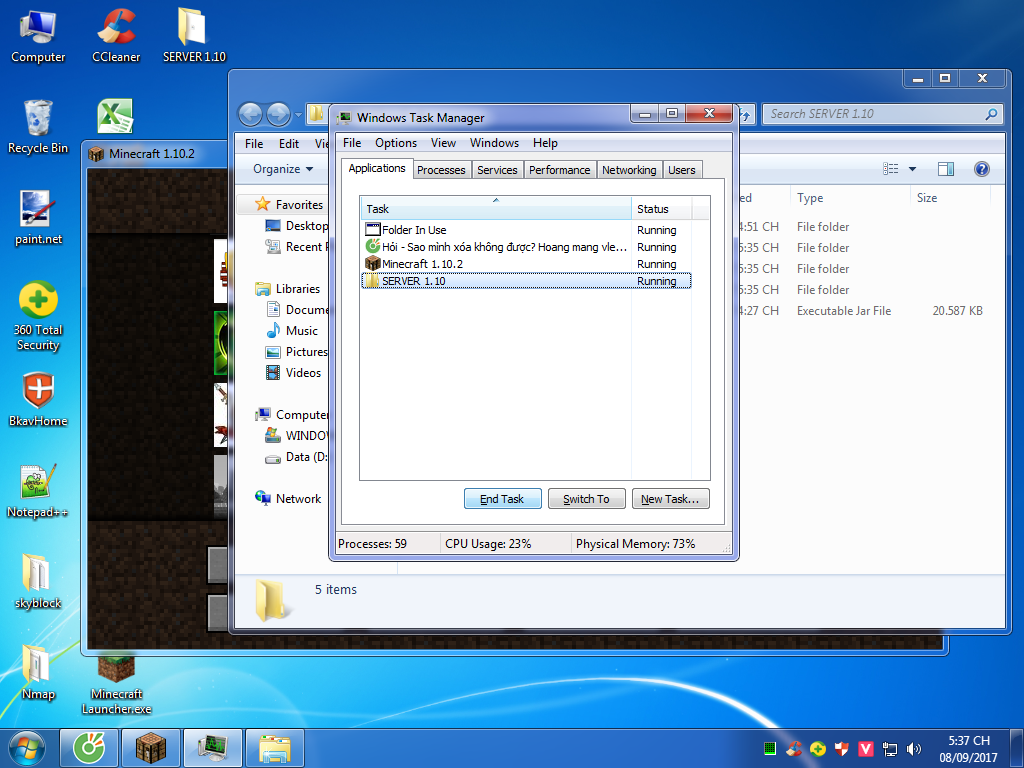Image resolution: width=1024 pixels, height=768 pixels.
Task: Open Explorer Edit menu
Action: tap(289, 144)
